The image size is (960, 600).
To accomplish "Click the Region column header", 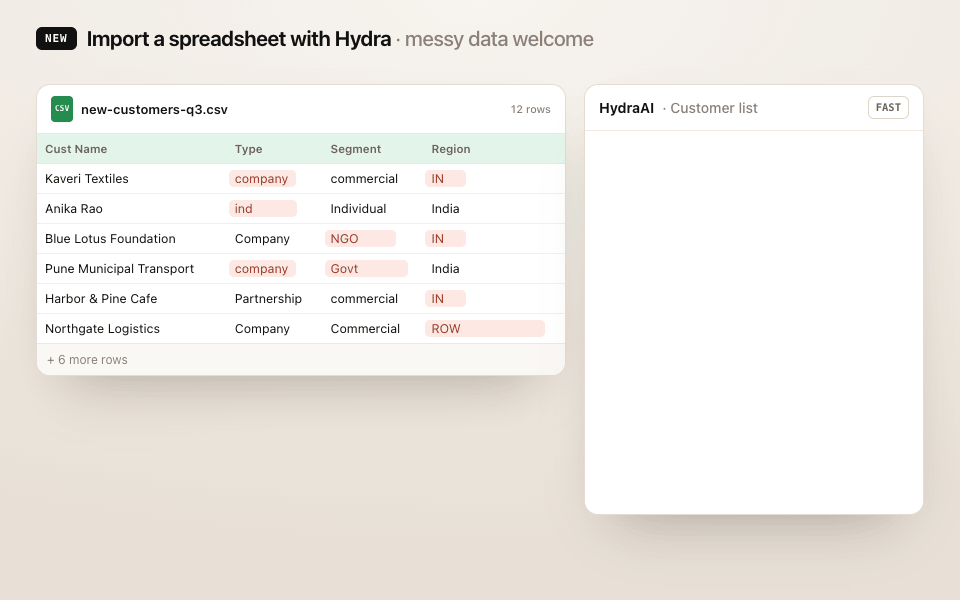I will (451, 149).
